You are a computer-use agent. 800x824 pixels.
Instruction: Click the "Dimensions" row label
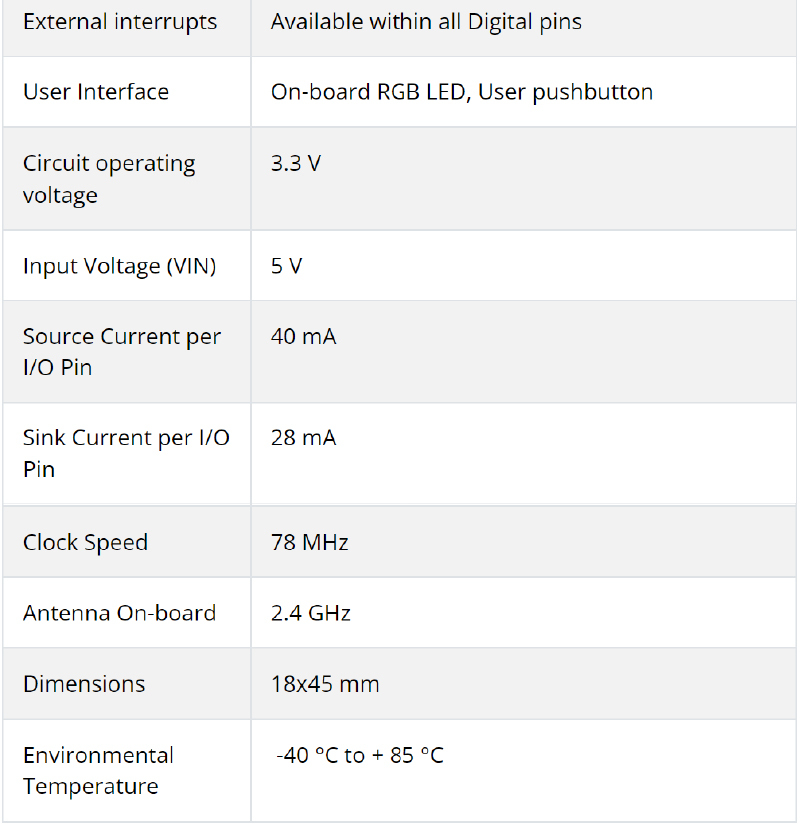[x=84, y=684]
